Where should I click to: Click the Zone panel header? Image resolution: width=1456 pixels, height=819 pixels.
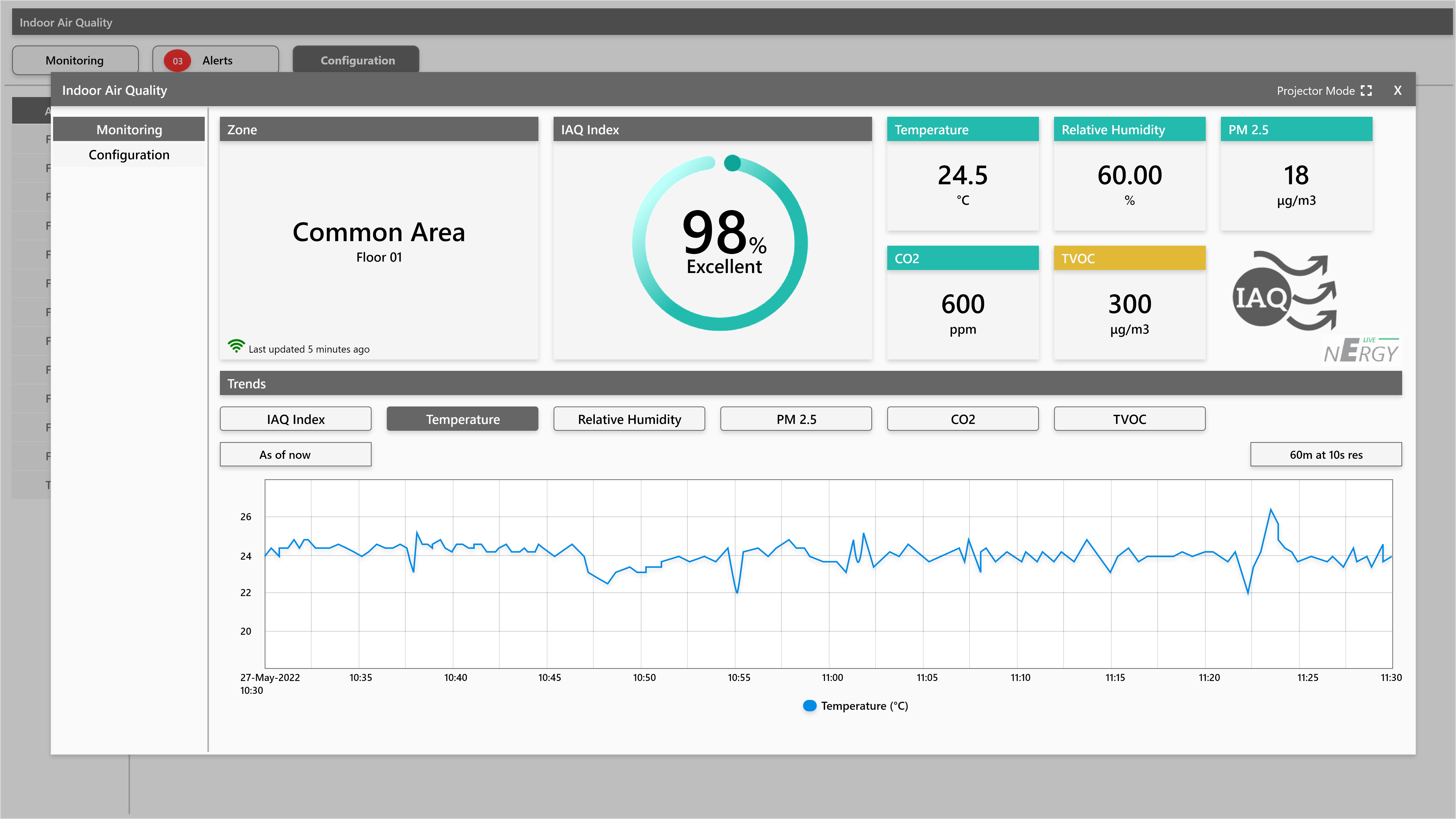(379, 129)
